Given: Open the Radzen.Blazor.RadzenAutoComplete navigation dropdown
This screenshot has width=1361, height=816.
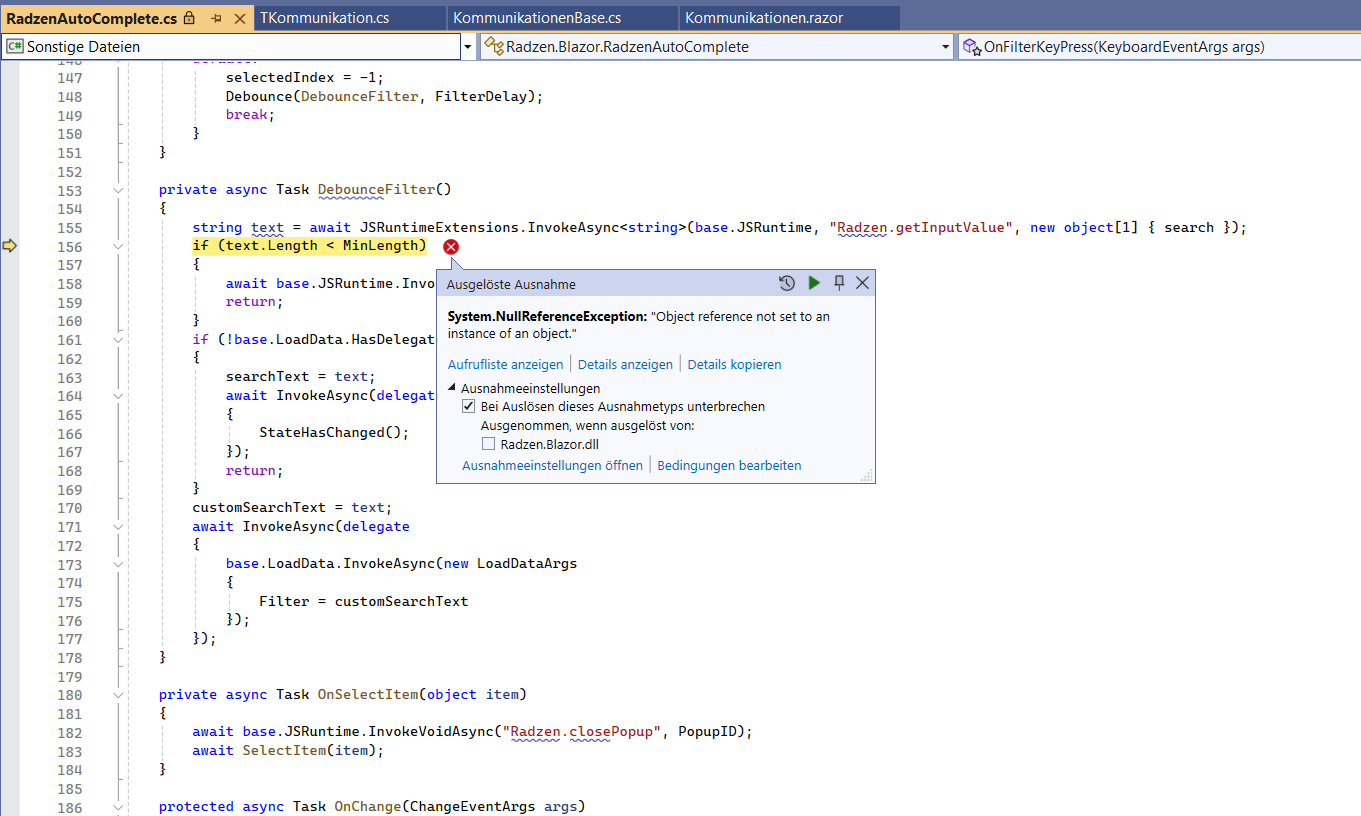Looking at the screenshot, I should click(x=944, y=45).
